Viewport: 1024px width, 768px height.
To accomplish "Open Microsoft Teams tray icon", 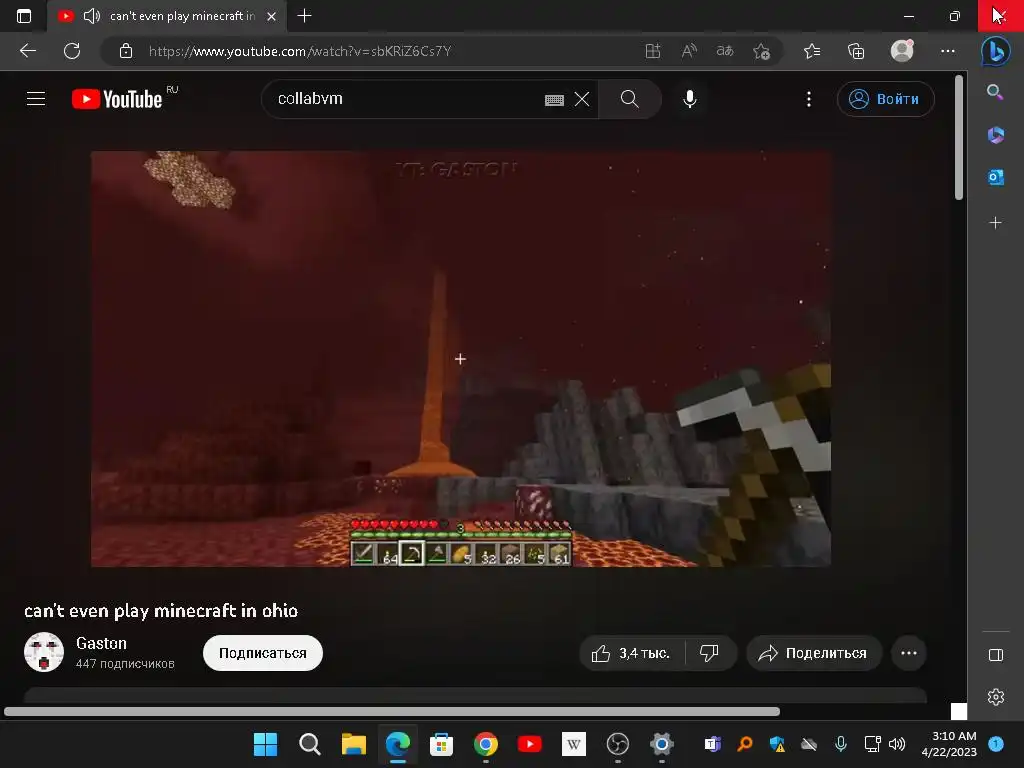I will (712, 744).
